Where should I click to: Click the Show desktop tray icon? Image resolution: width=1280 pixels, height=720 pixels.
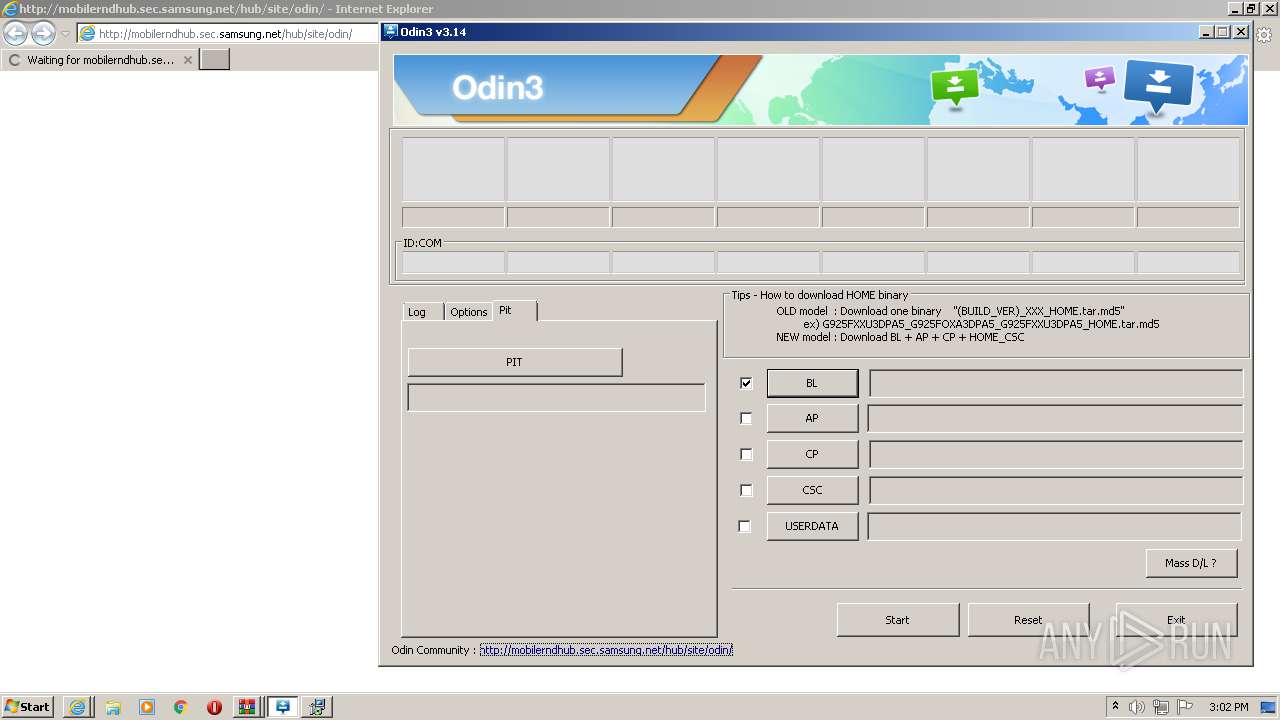pyautogui.click(x=1268, y=707)
